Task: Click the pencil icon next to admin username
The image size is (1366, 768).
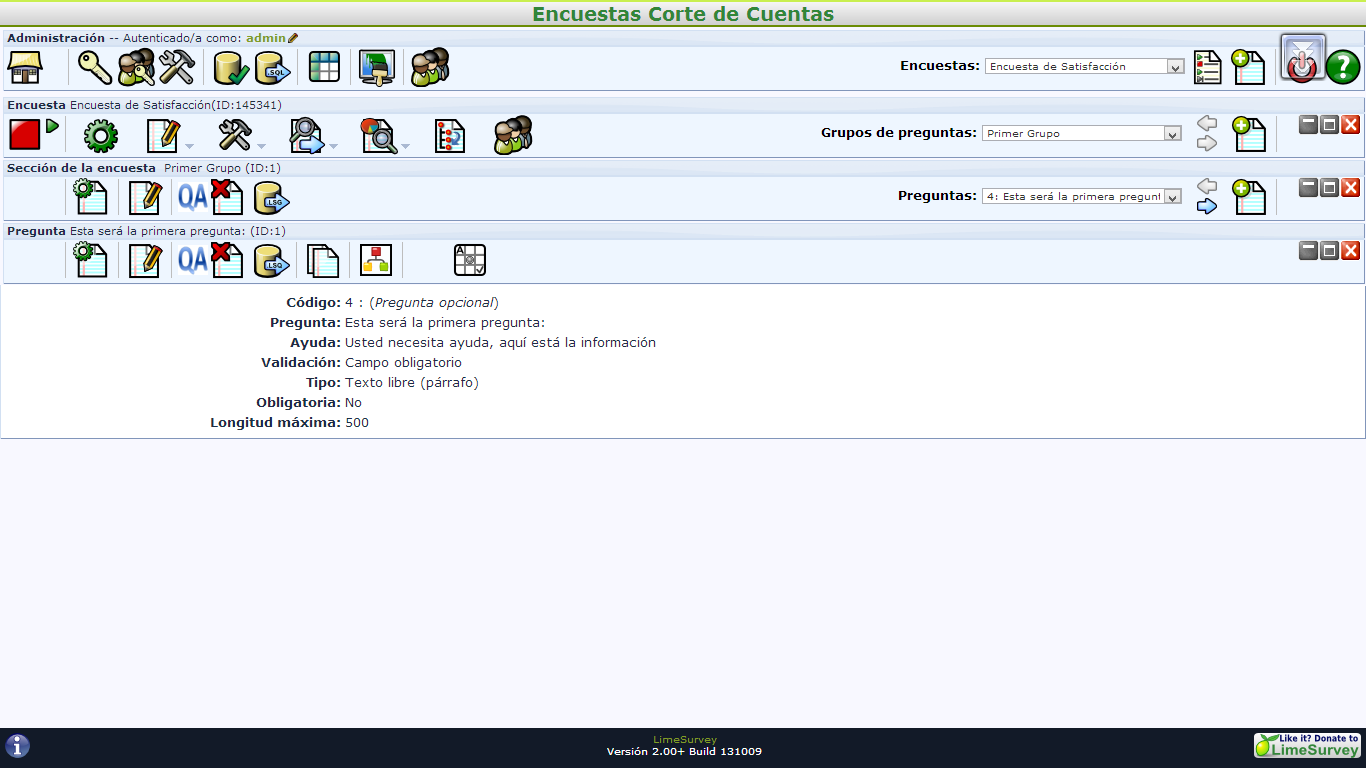Action: (293, 38)
